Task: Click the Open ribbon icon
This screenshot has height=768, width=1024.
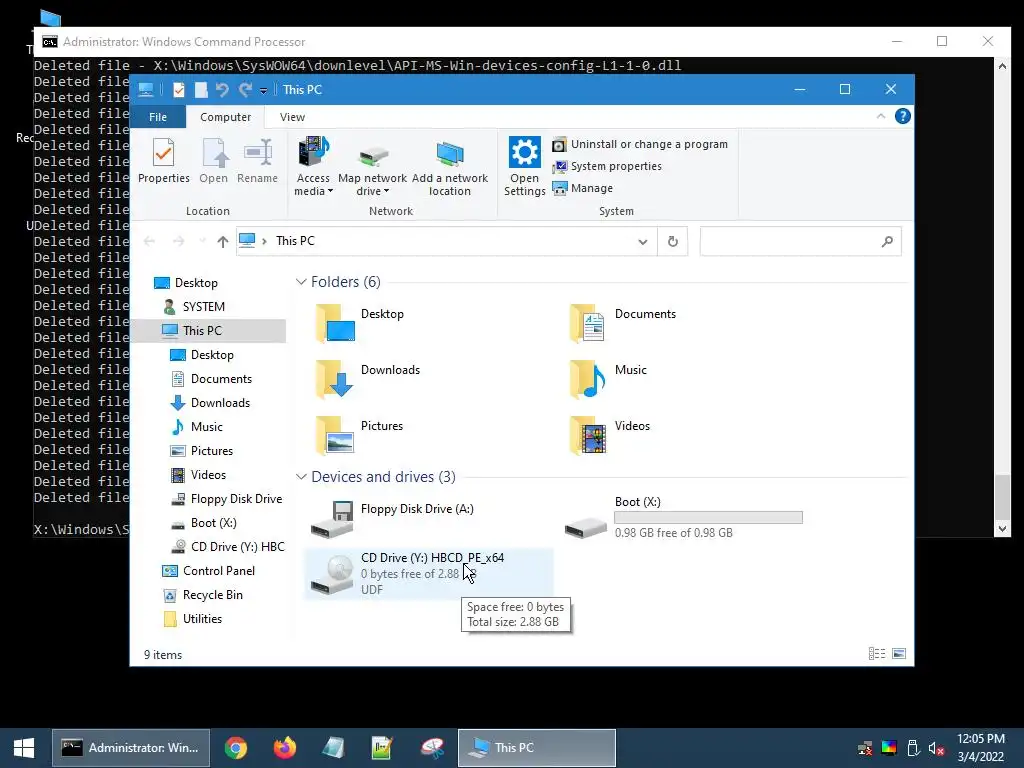Action: pyautogui.click(x=214, y=161)
